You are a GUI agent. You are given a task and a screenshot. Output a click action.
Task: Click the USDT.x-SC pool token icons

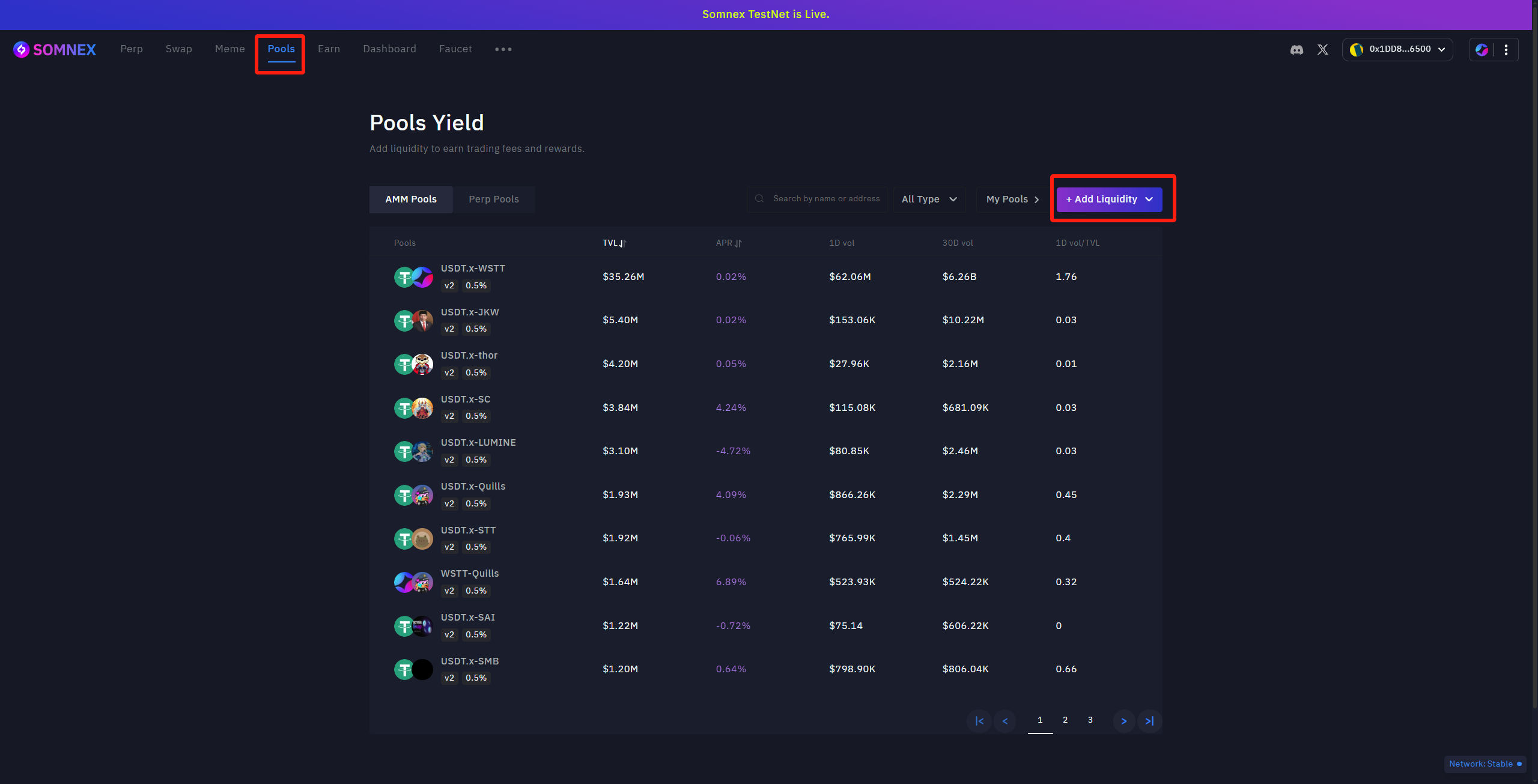[x=413, y=408]
